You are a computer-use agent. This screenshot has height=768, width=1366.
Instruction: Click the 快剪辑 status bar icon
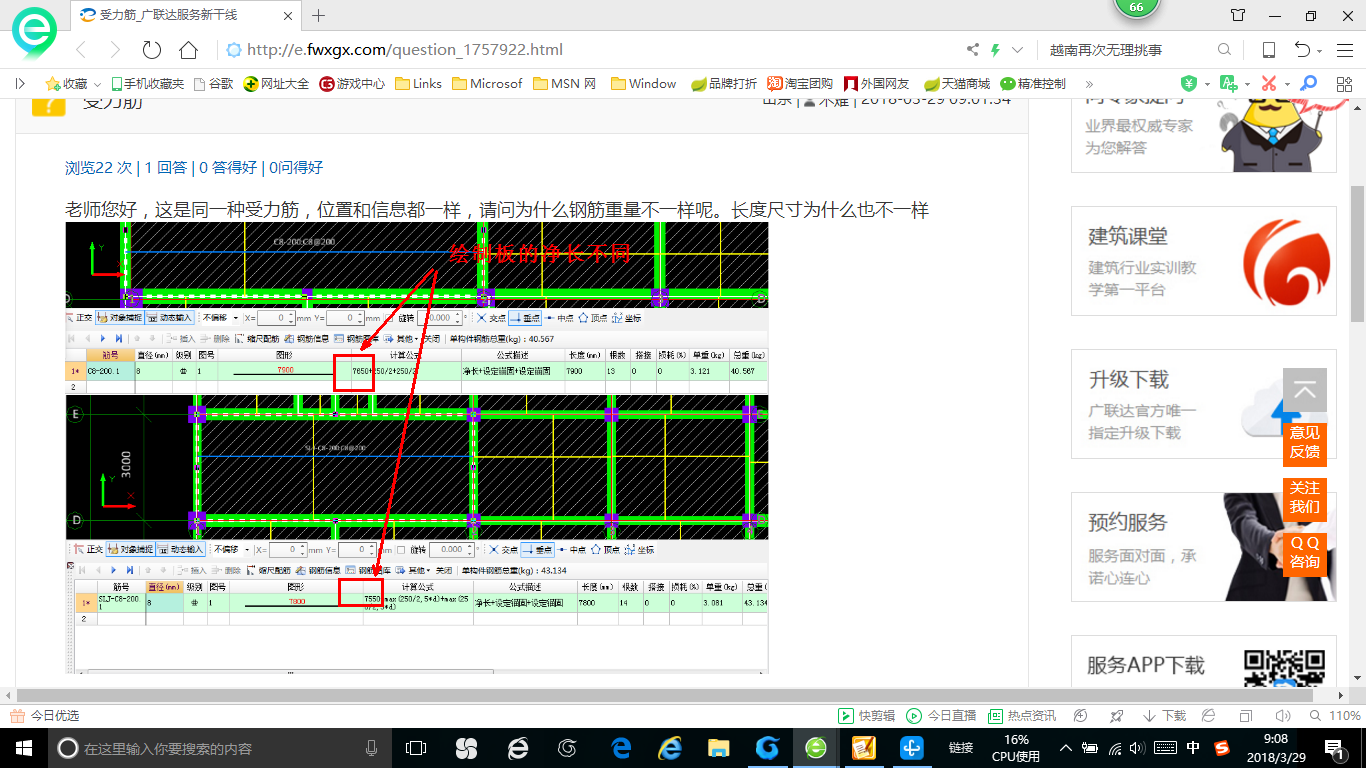[865, 716]
